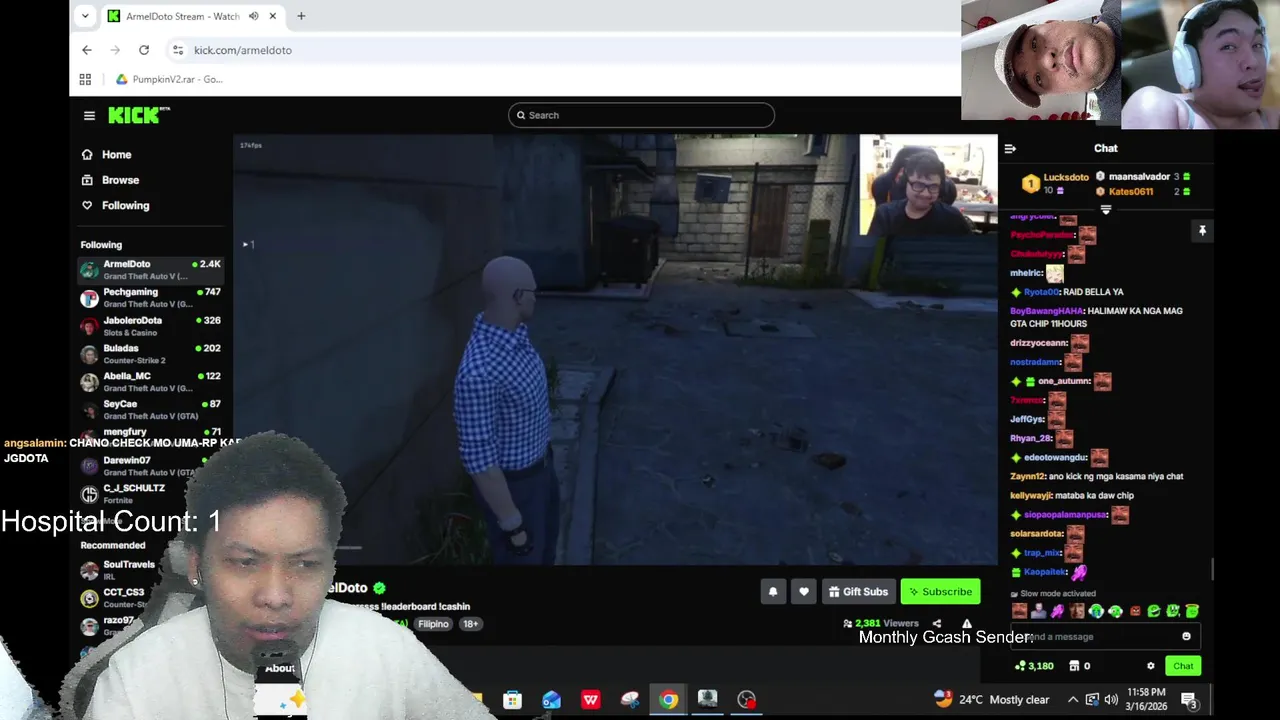Open SoulTravels recommended channel

click(x=120, y=570)
